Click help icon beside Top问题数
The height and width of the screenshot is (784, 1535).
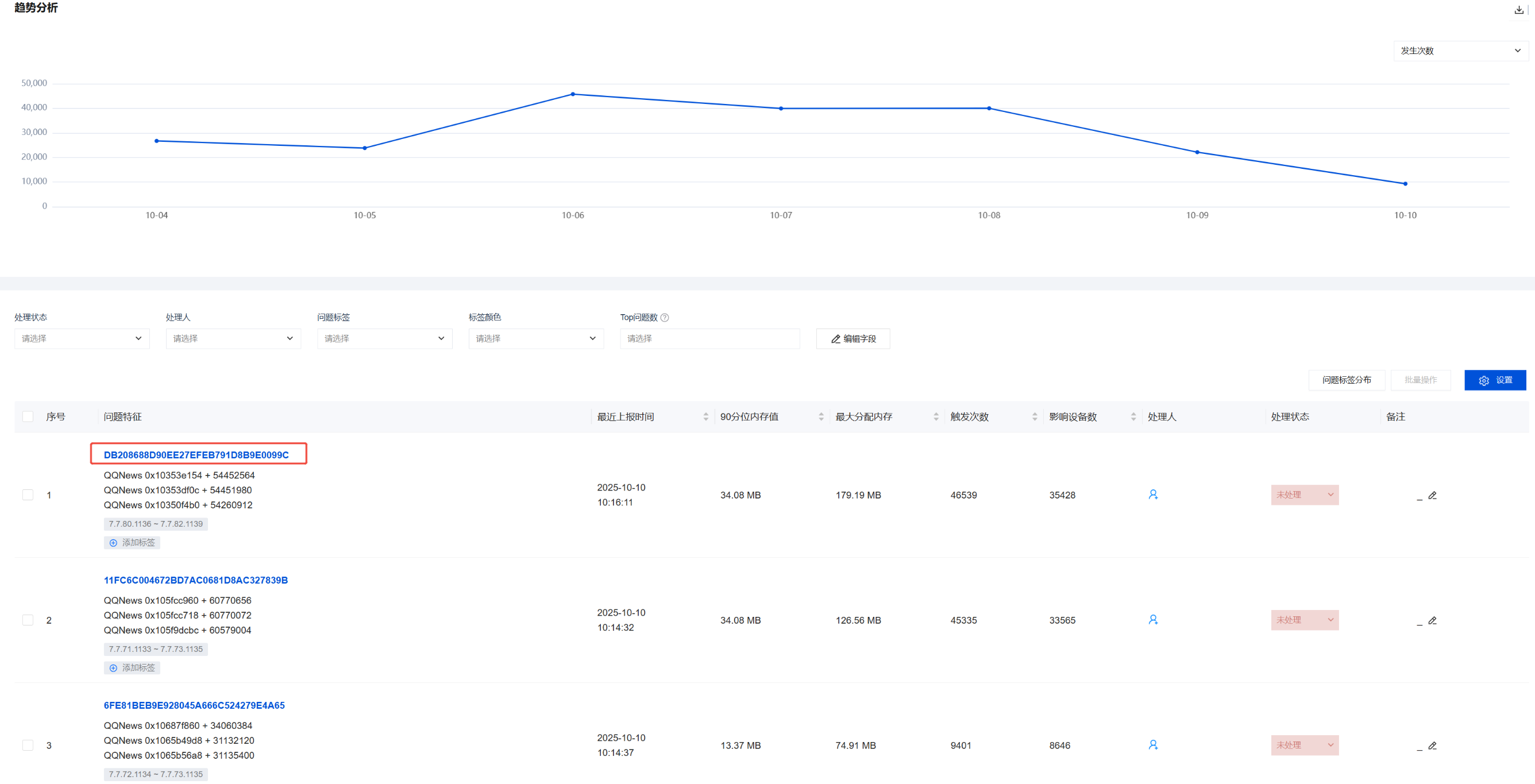tap(665, 318)
